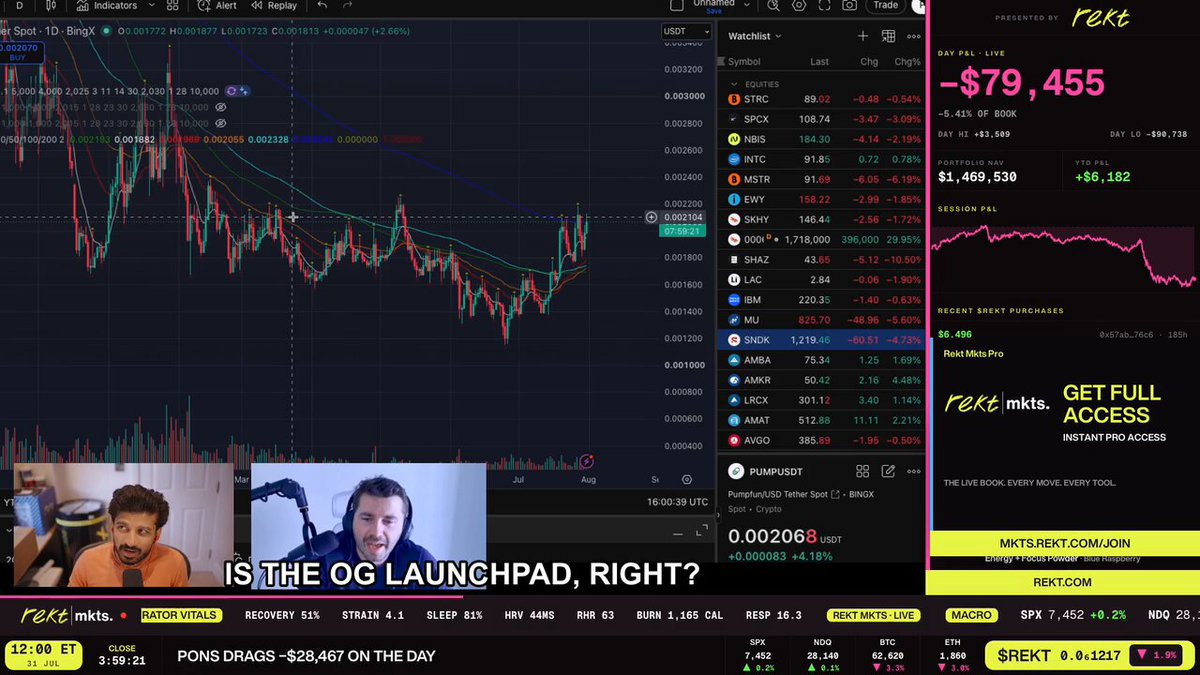Open the Watchlist three-dot more menu
1200x675 pixels.
point(913,36)
